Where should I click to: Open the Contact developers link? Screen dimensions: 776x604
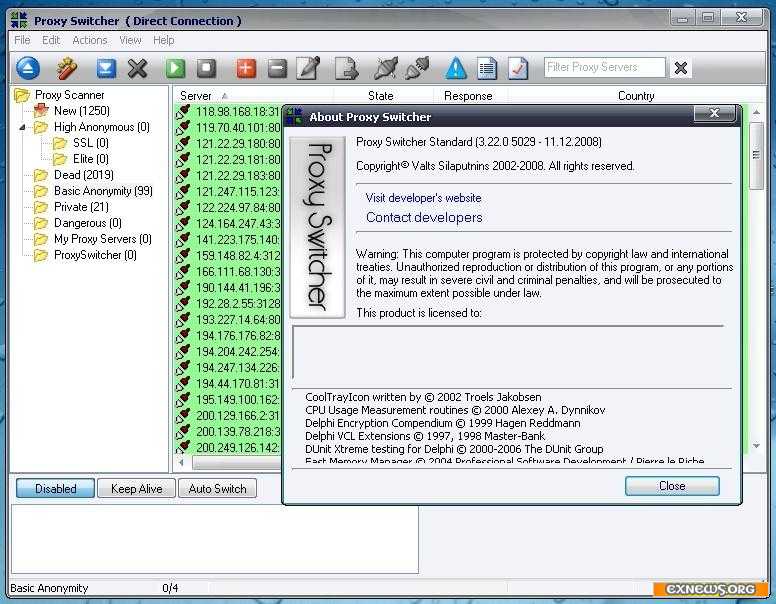(424, 217)
